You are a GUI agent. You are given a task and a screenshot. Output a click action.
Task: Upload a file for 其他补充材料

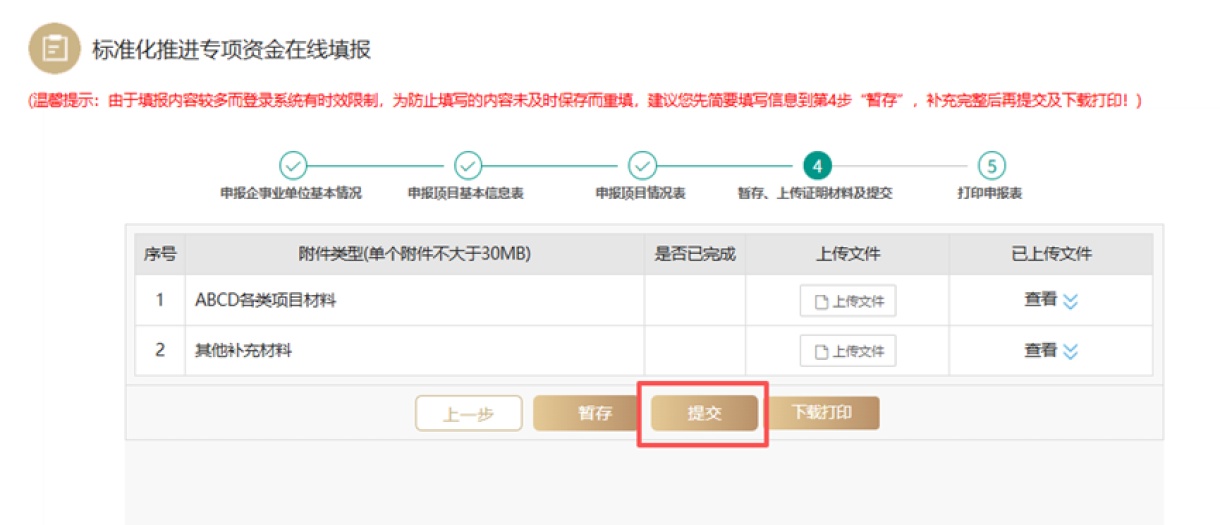point(848,351)
